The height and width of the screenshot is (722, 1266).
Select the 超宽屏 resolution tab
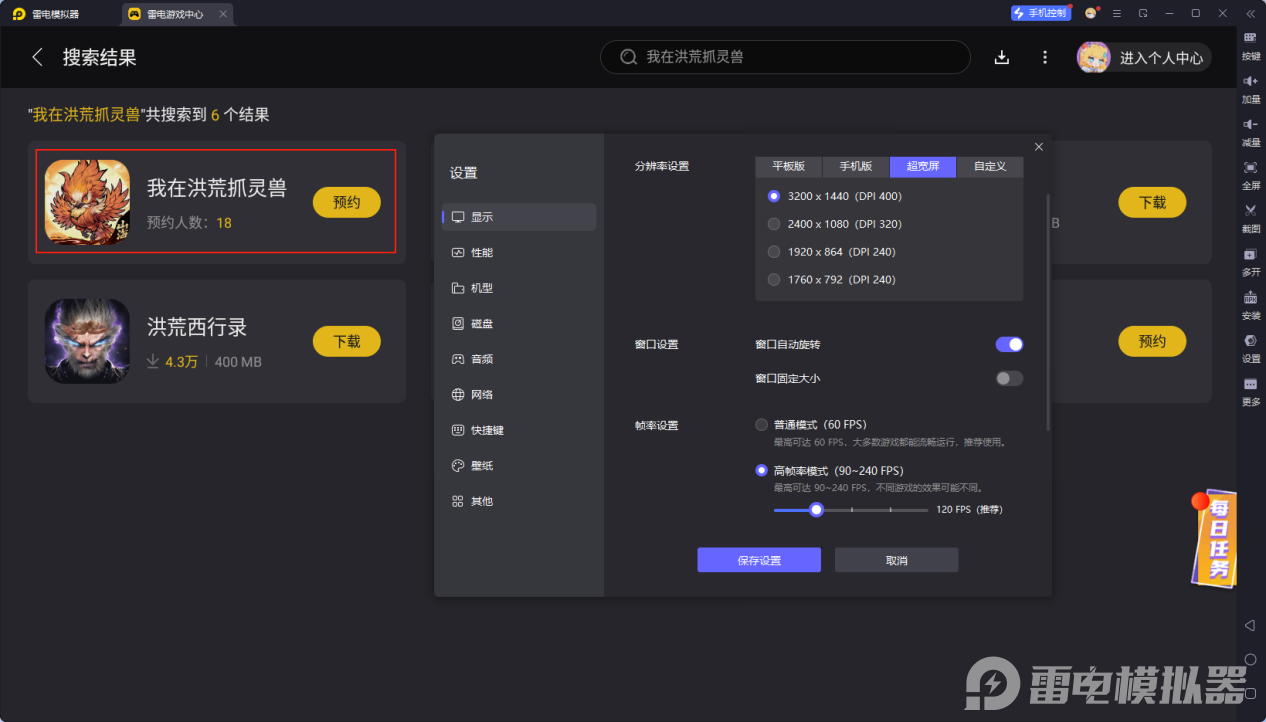coord(923,167)
